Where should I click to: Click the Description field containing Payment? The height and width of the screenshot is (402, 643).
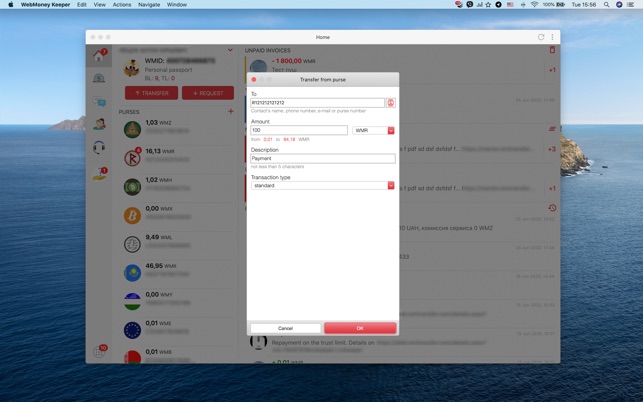click(x=322, y=158)
